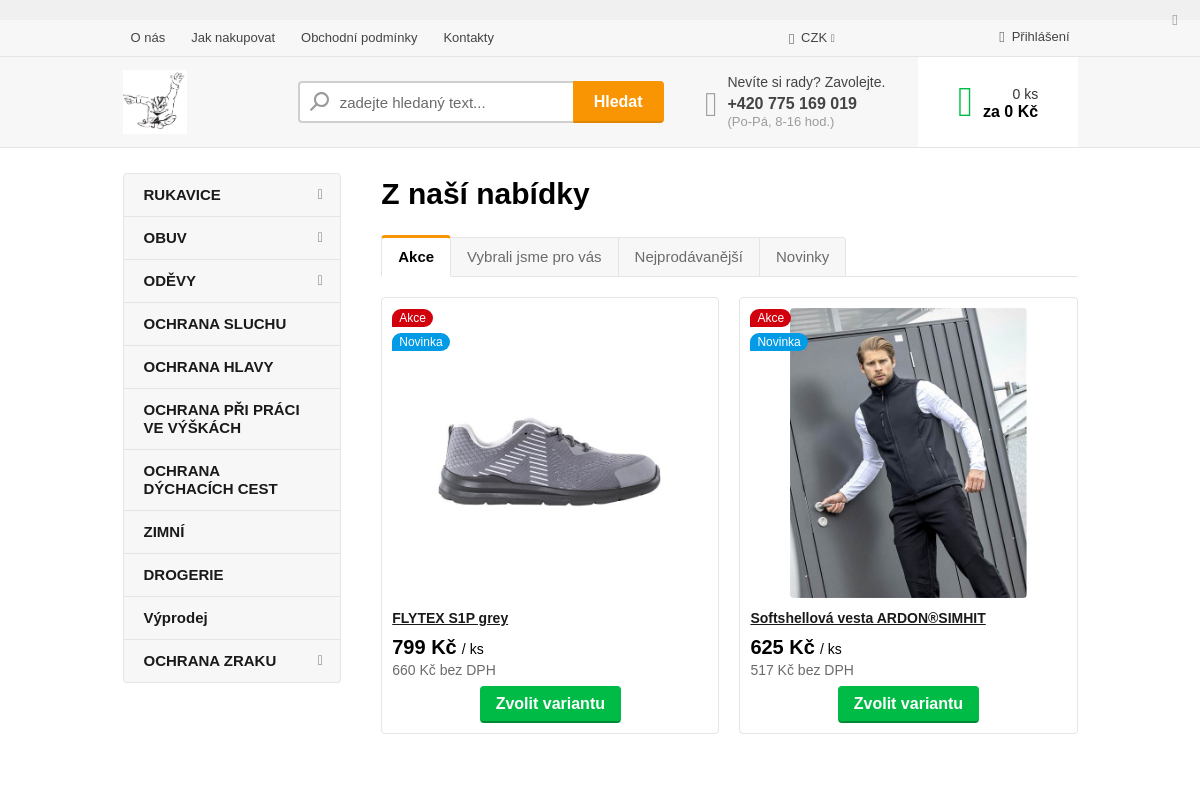The width and height of the screenshot is (1200, 800).
Task: Click the person icon next to Přihlášení
Action: click(999, 37)
